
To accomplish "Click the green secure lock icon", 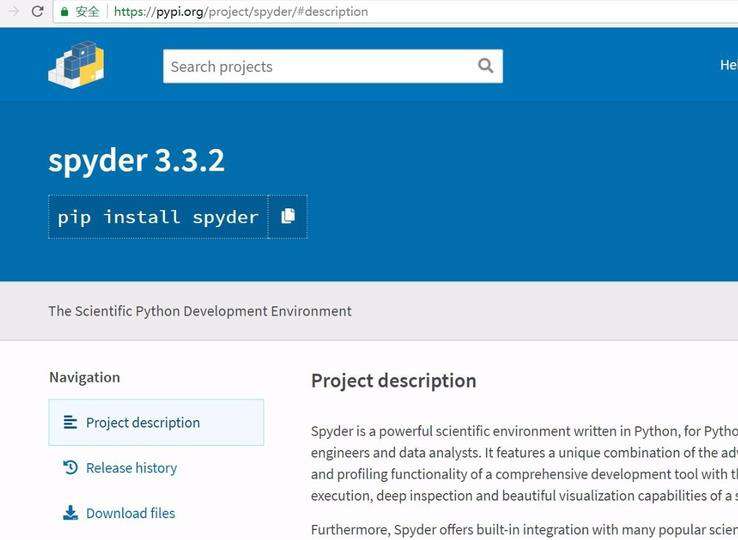I will click(x=64, y=12).
